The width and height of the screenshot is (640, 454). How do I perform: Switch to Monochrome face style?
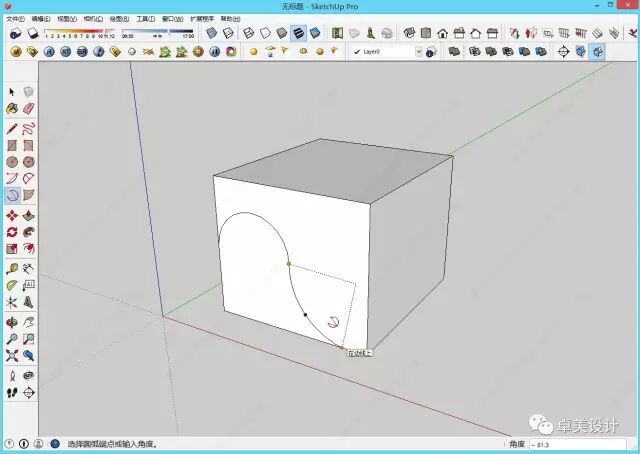tap(315, 33)
